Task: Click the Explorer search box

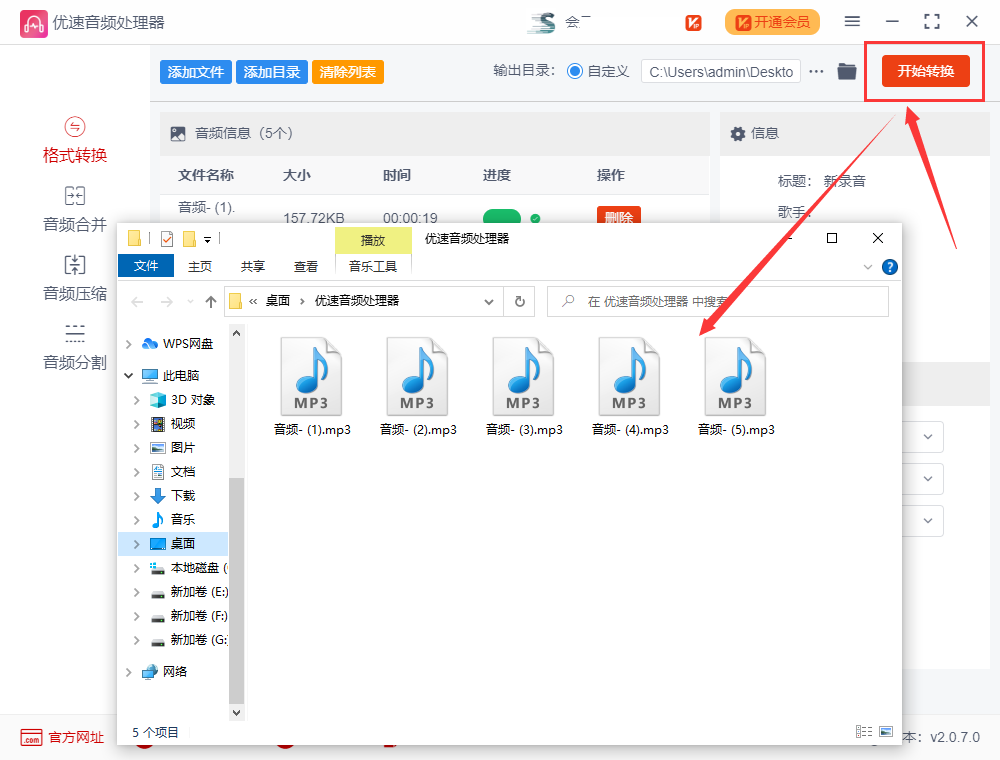Action: [x=718, y=302]
